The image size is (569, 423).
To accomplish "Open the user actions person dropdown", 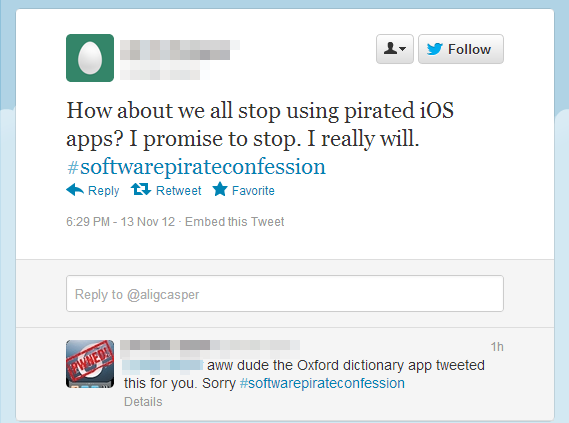I will pyautogui.click(x=394, y=49).
